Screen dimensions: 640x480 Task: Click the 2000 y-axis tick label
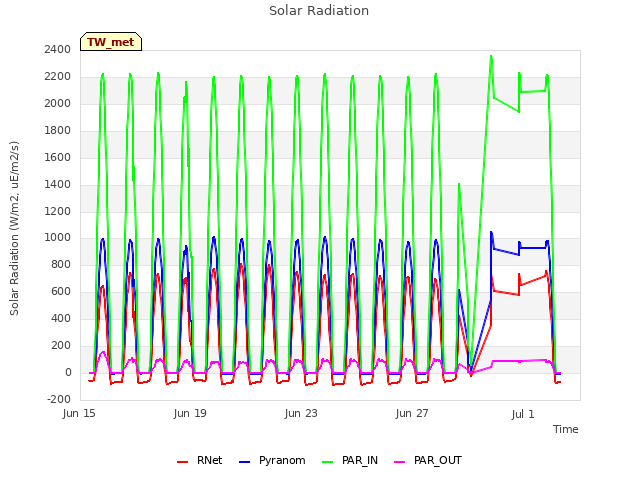point(58,104)
